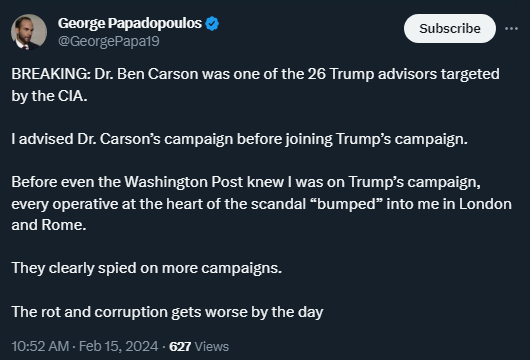This screenshot has height=360, width=530.
Task: Click the line 'and Rome.'
Action: coord(49,225)
